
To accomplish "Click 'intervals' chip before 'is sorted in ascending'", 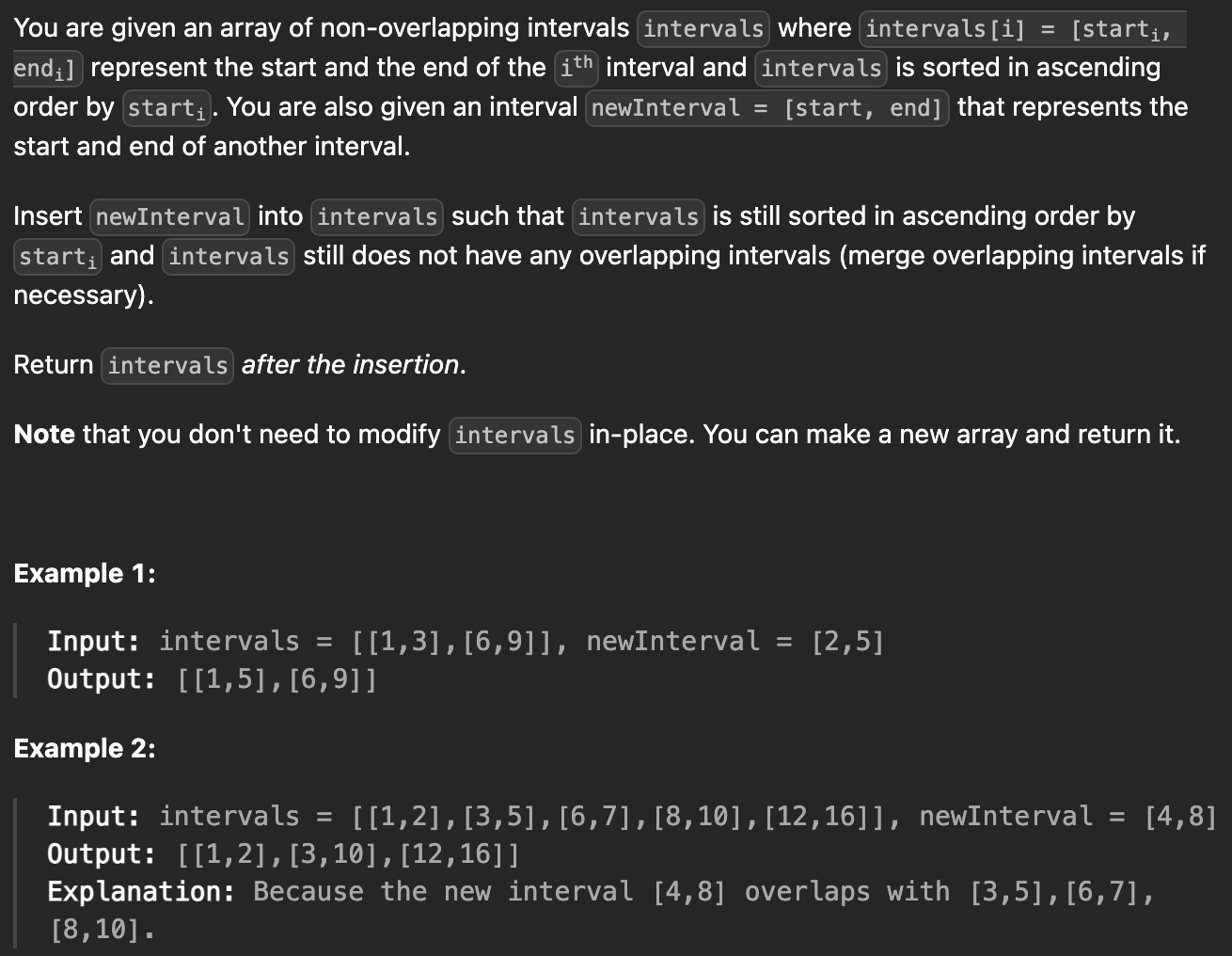I will point(821,69).
